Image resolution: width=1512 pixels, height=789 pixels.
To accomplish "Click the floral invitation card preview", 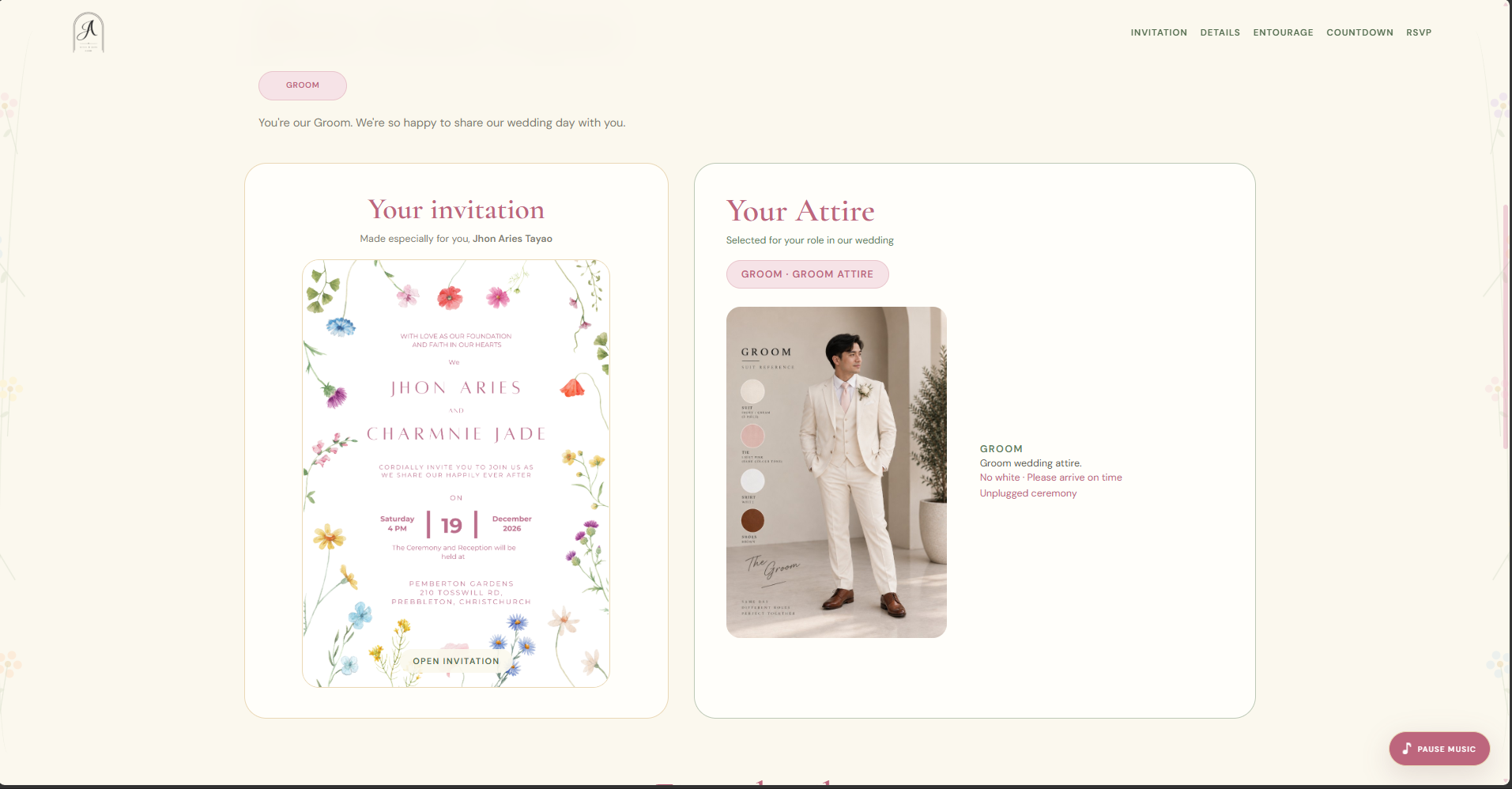I will [456, 474].
